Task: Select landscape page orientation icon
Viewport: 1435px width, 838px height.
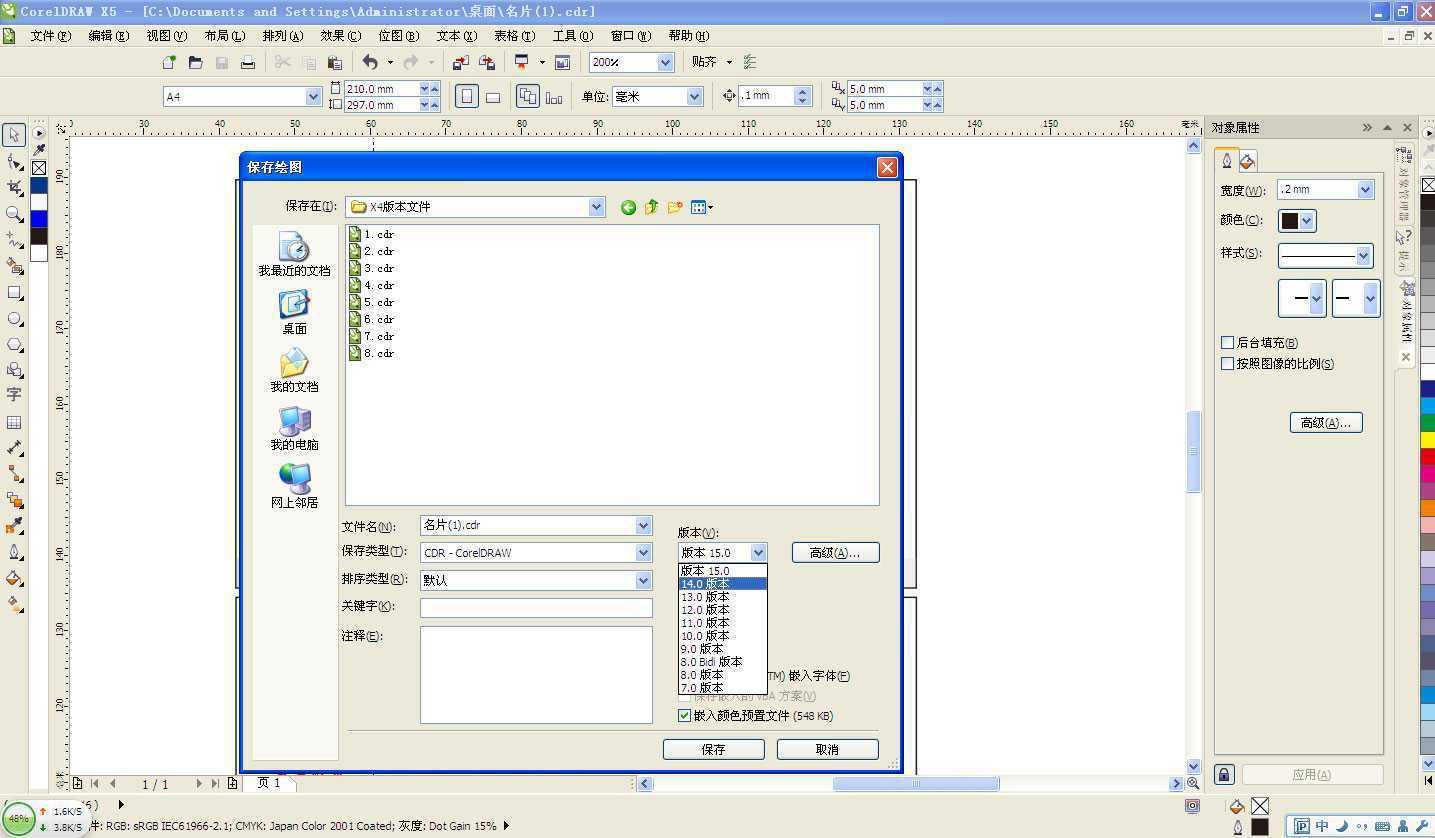Action: click(x=493, y=97)
